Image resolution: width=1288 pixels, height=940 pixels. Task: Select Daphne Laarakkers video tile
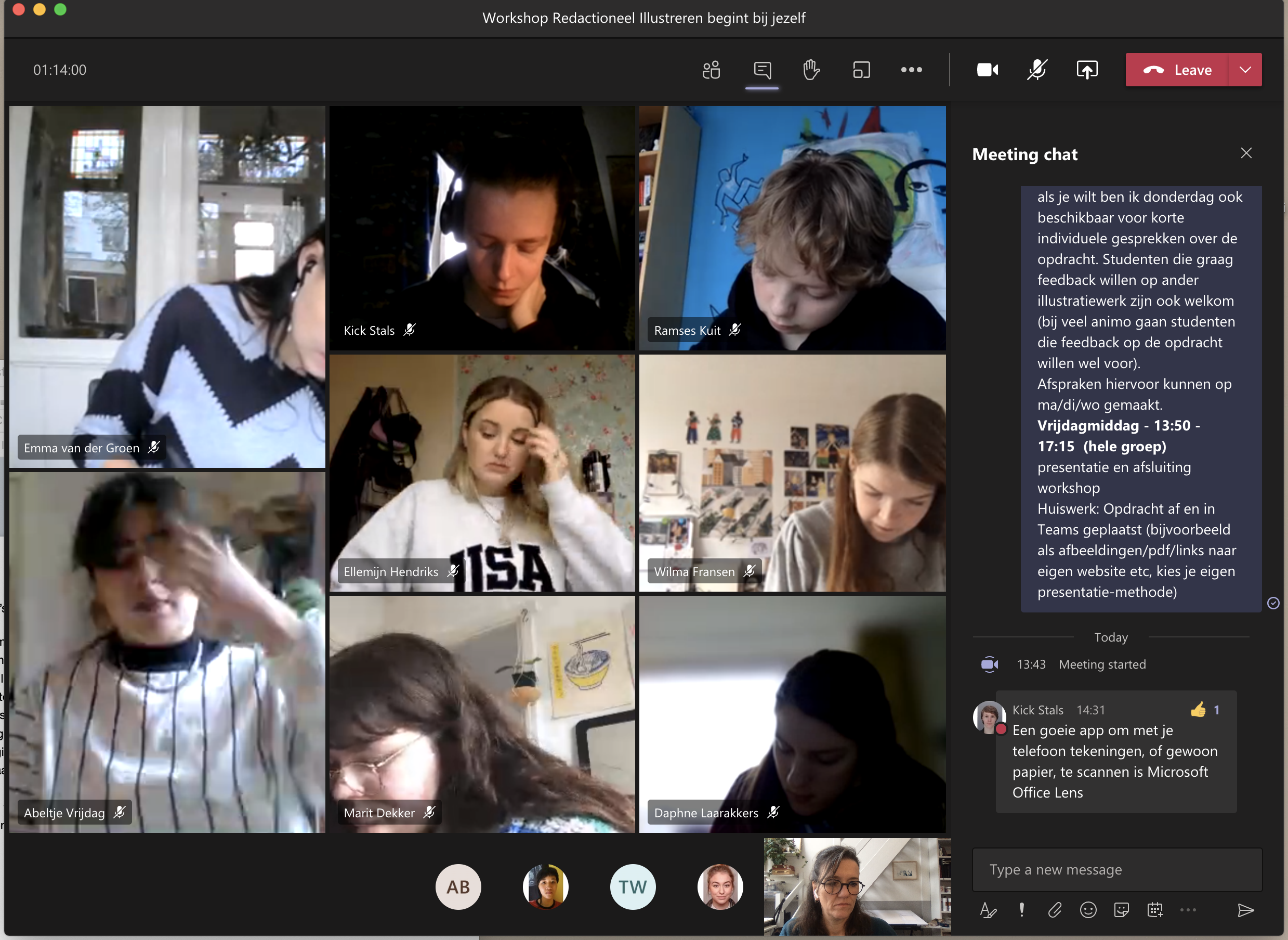pos(793,715)
